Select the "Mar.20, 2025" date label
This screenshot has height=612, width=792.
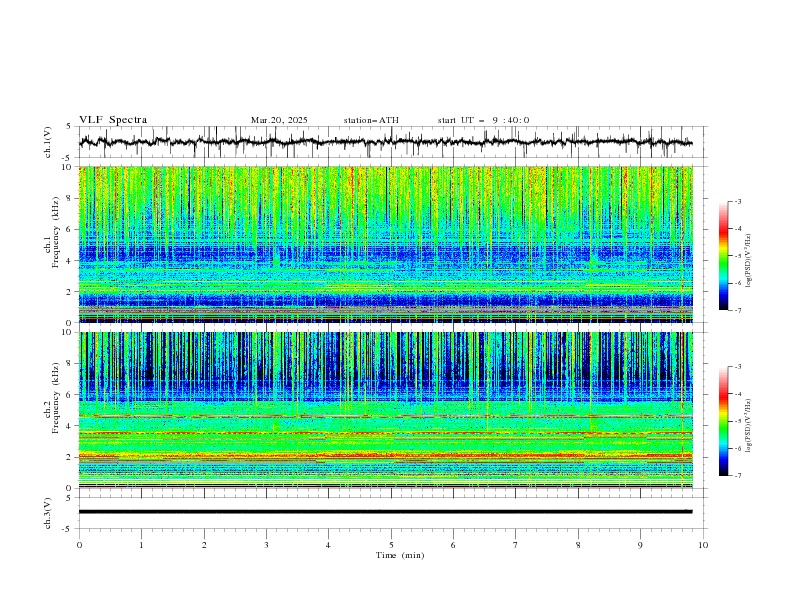tap(279, 120)
